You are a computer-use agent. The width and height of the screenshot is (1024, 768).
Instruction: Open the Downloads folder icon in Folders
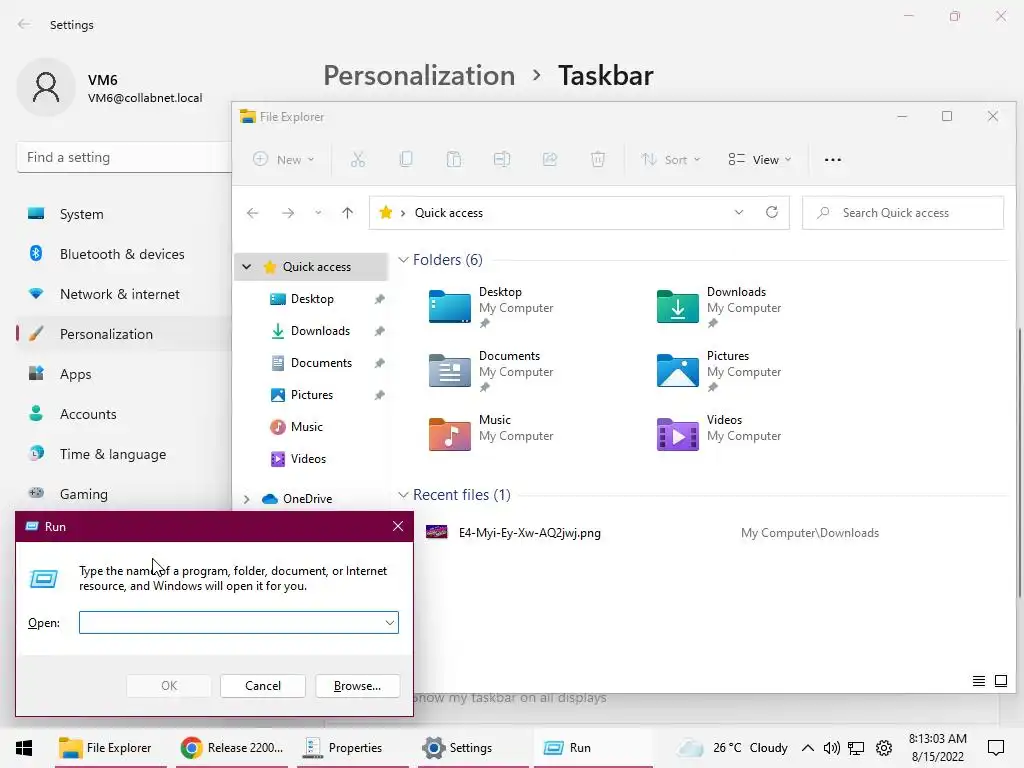click(677, 306)
